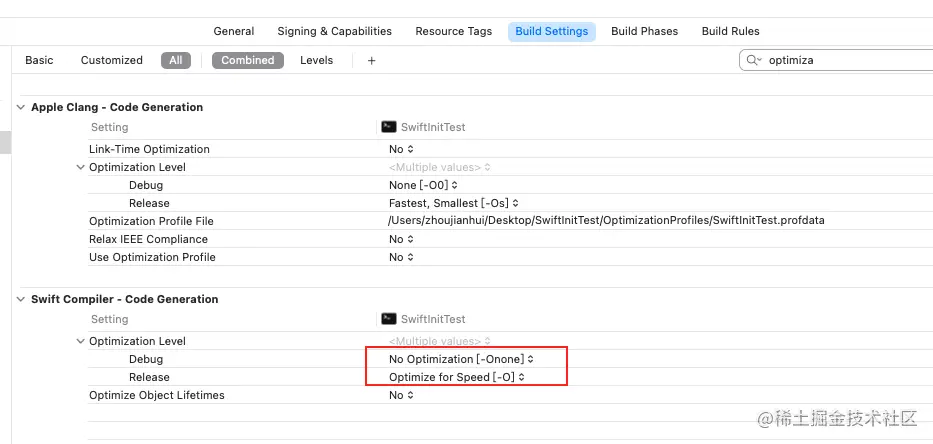
Task: Select the Customized settings filter
Action: (x=112, y=60)
